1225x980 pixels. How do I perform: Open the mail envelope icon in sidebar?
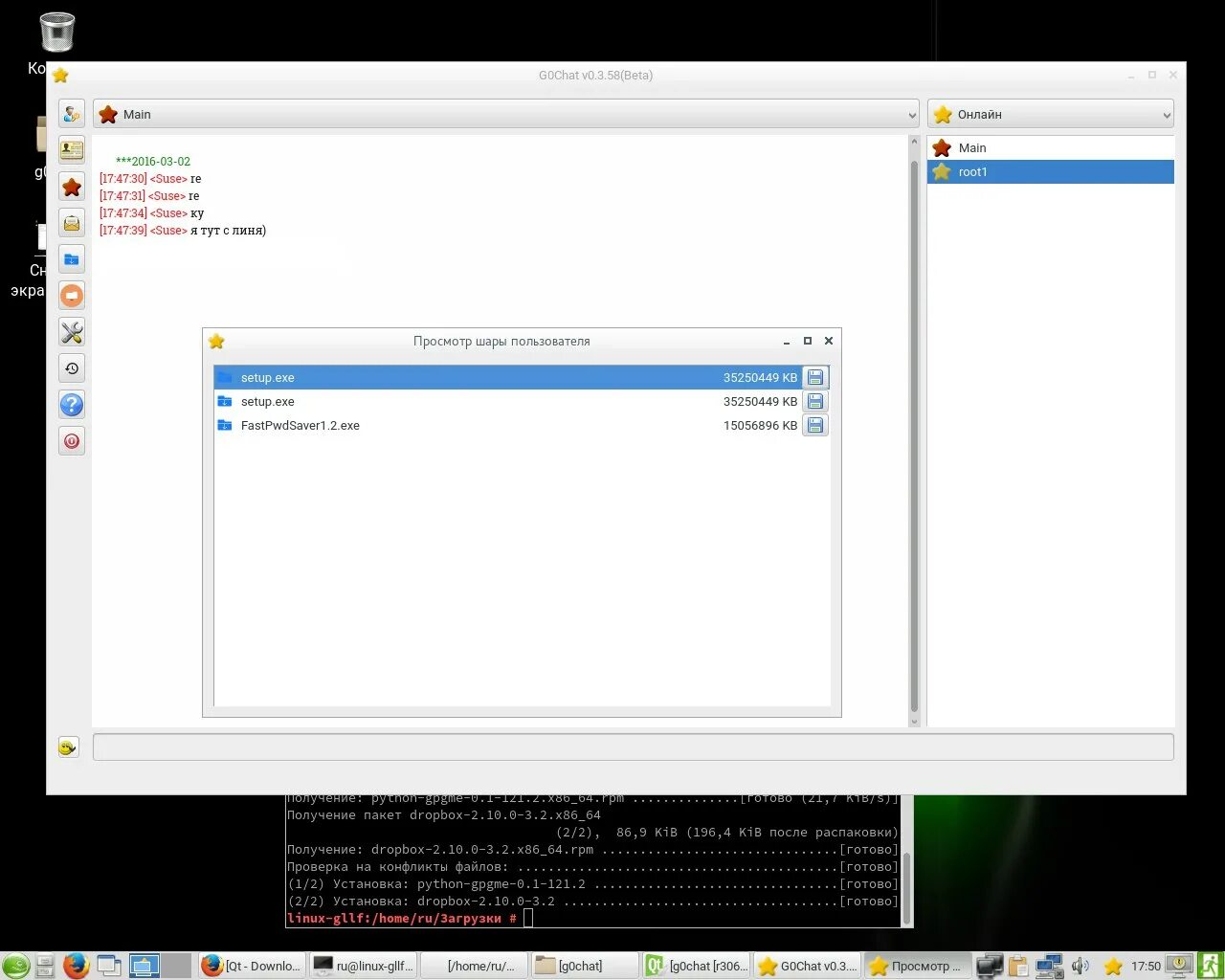72,223
